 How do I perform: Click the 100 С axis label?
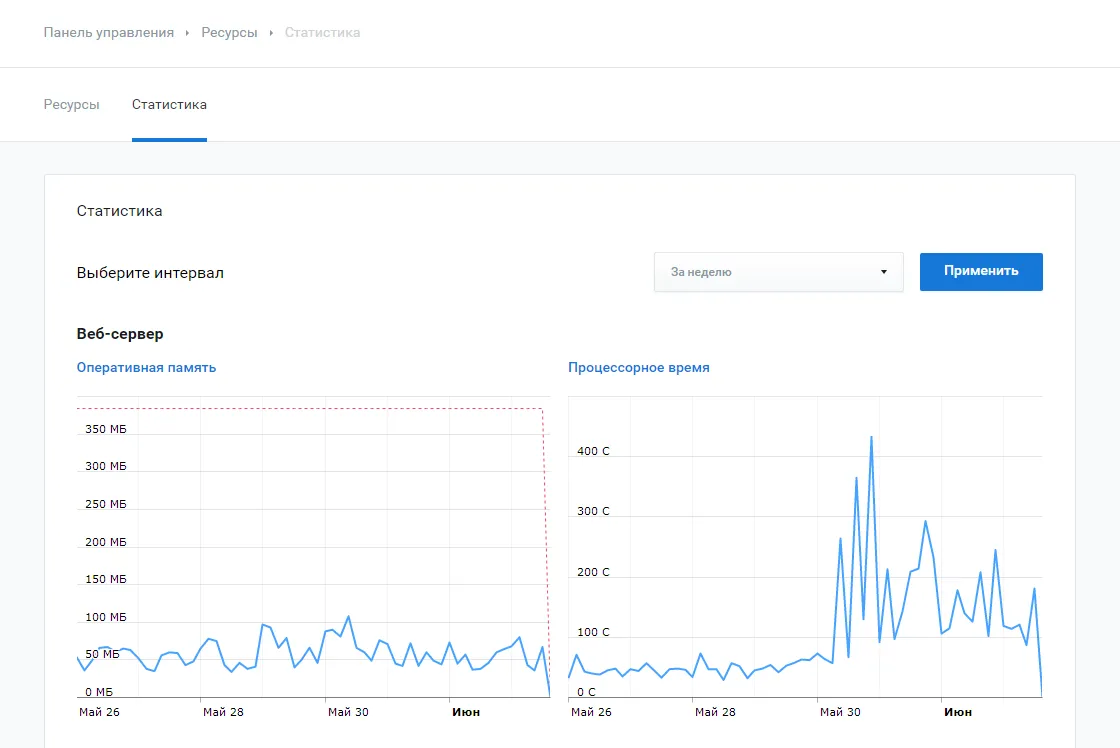[x=594, y=632]
